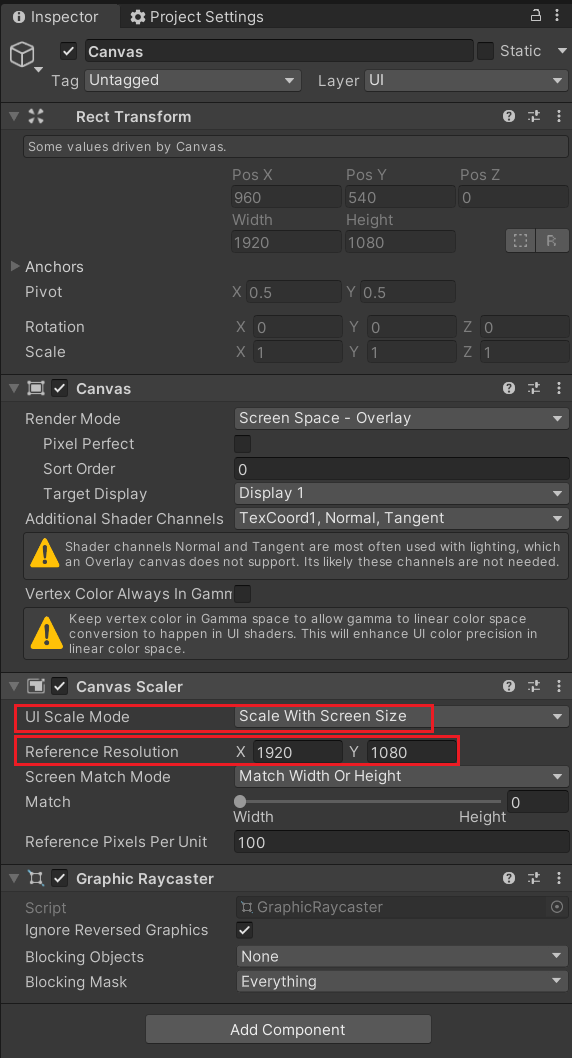Screen dimensions: 572x1058
Task: Click the Add Component button
Action: (288, 1030)
